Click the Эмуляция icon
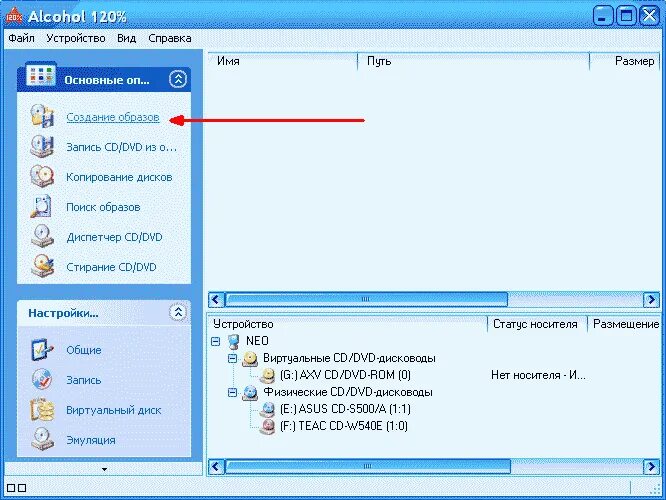 coord(42,440)
